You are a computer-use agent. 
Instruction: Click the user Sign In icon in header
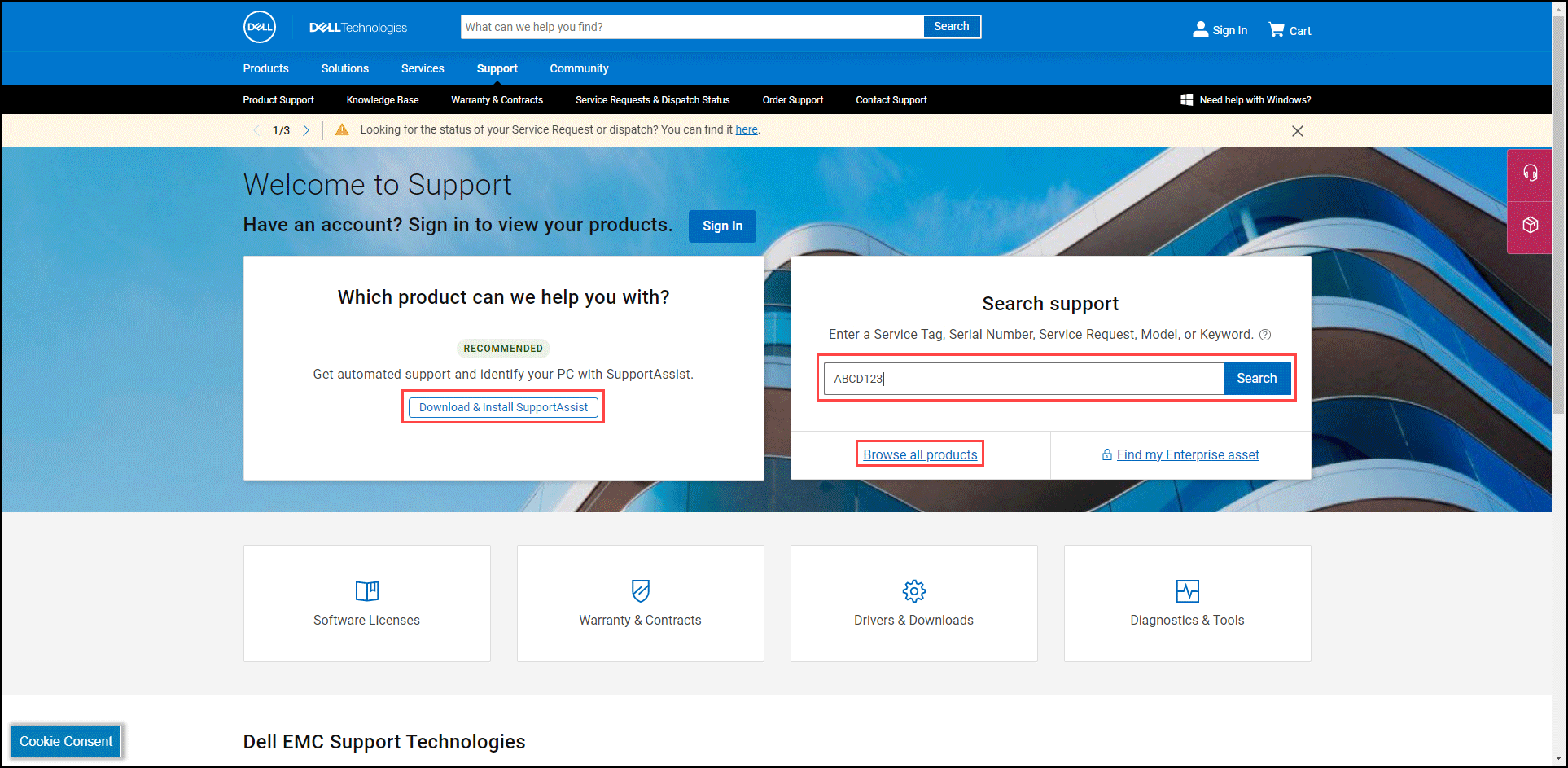click(1200, 29)
